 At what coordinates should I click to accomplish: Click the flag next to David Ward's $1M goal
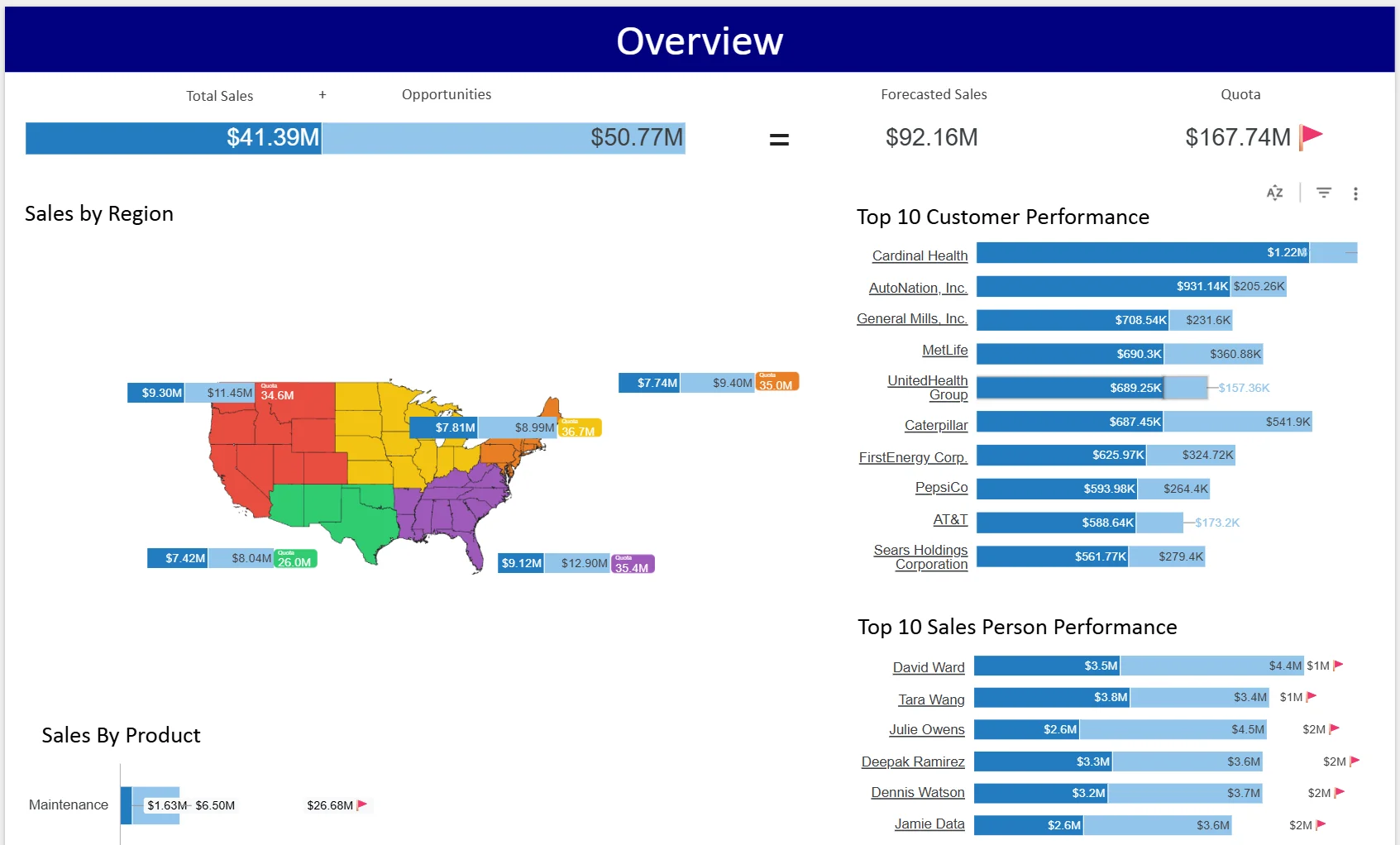(x=1337, y=665)
